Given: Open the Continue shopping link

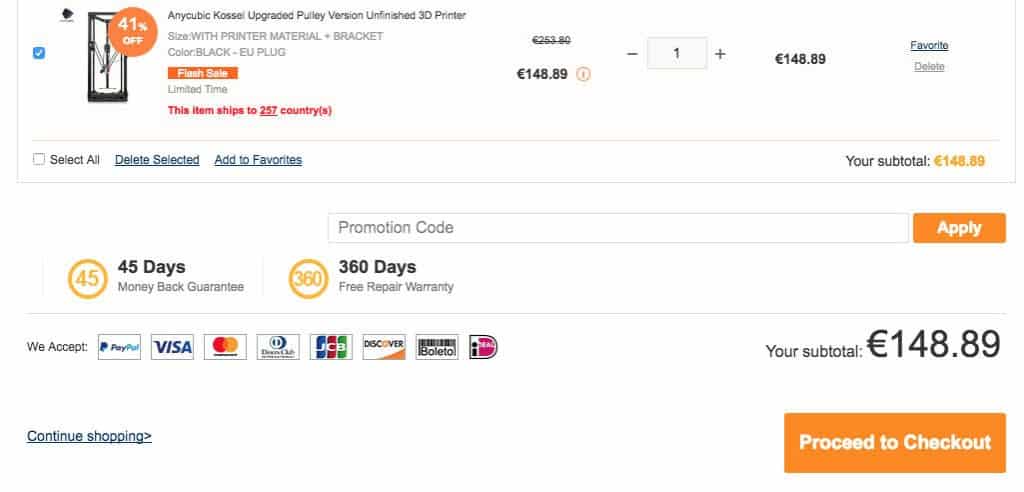Looking at the screenshot, I should coord(89,436).
